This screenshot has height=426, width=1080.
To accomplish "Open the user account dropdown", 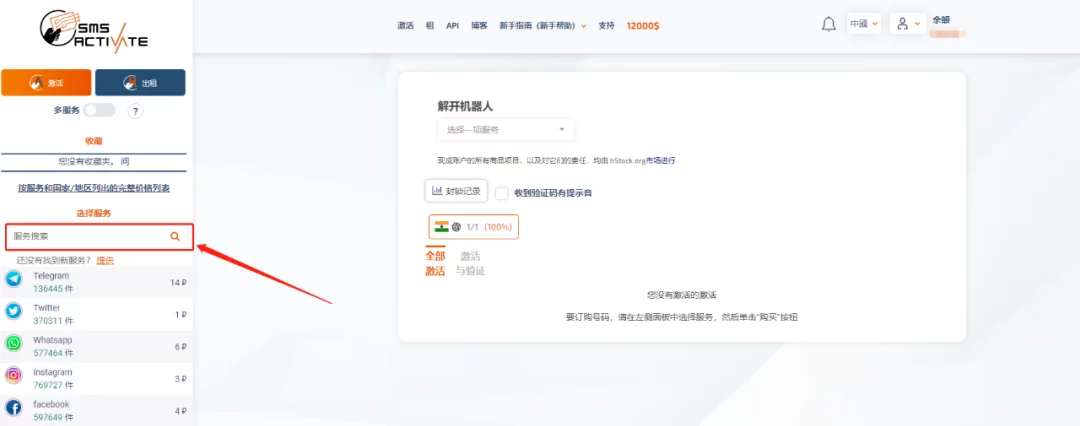I will tap(907, 24).
